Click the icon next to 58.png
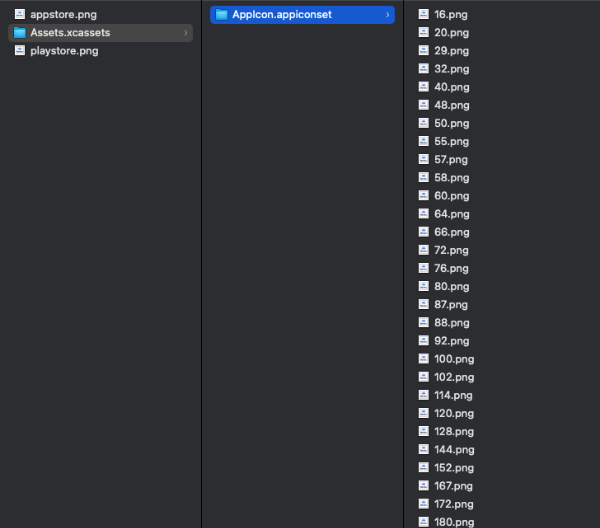 click(x=424, y=178)
